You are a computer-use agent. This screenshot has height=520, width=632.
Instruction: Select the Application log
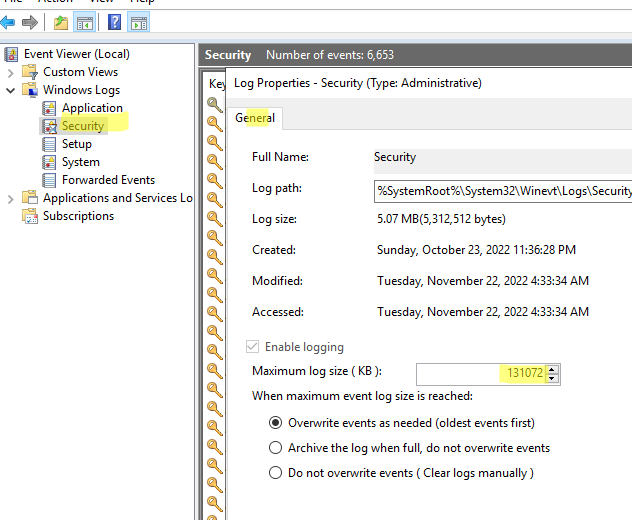coord(92,108)
